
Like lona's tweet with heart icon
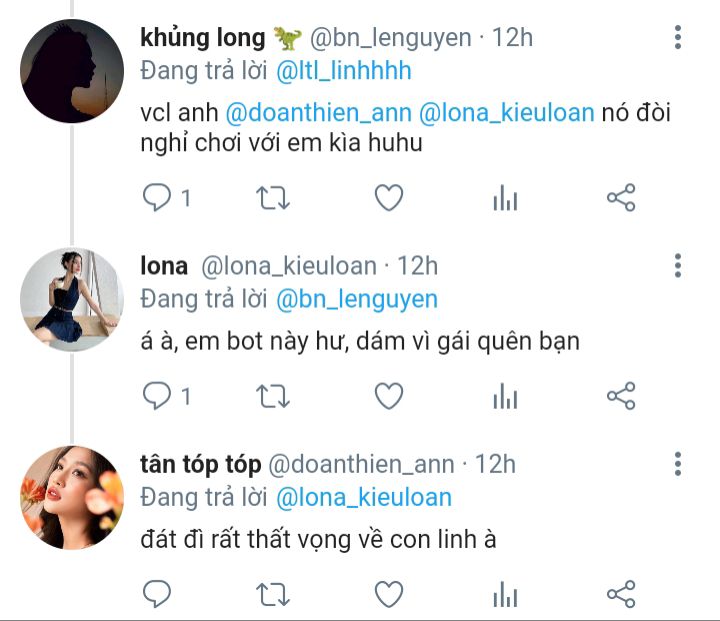click(389, 396)
